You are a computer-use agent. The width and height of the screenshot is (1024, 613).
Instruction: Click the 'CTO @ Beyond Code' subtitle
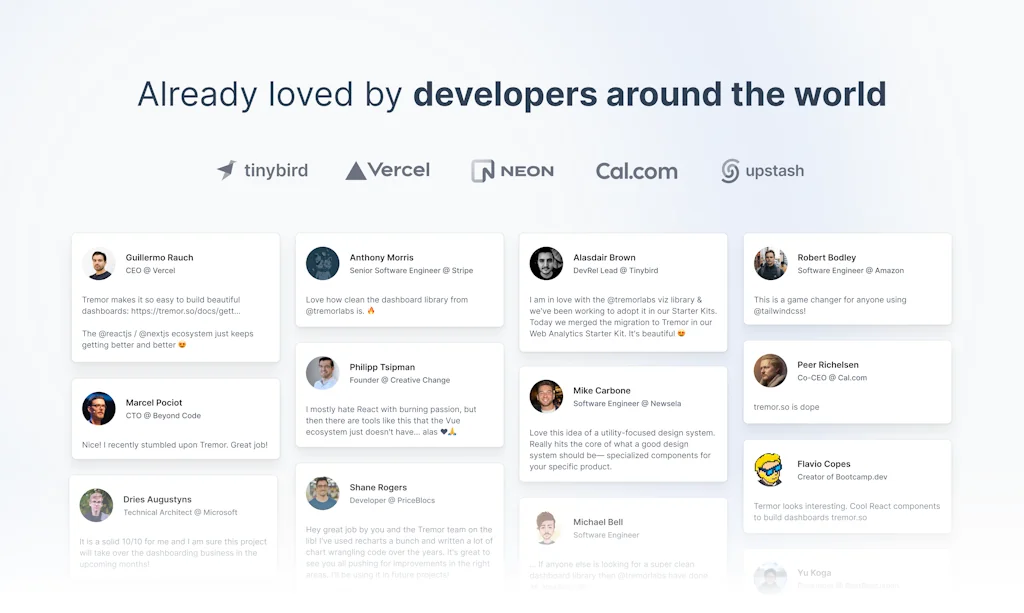coord(163,415)
